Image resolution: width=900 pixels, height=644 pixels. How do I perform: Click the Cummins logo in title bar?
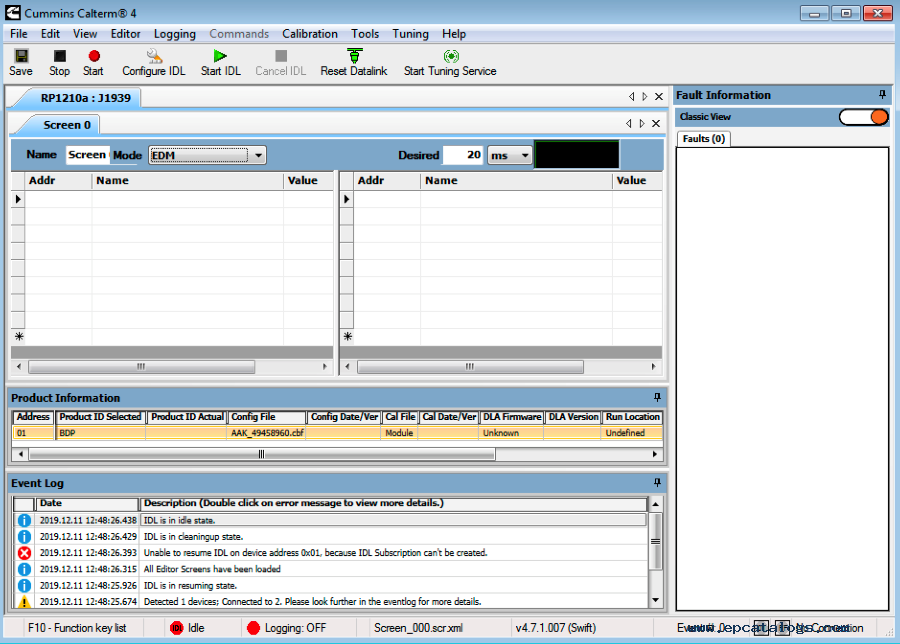(13, 12)
